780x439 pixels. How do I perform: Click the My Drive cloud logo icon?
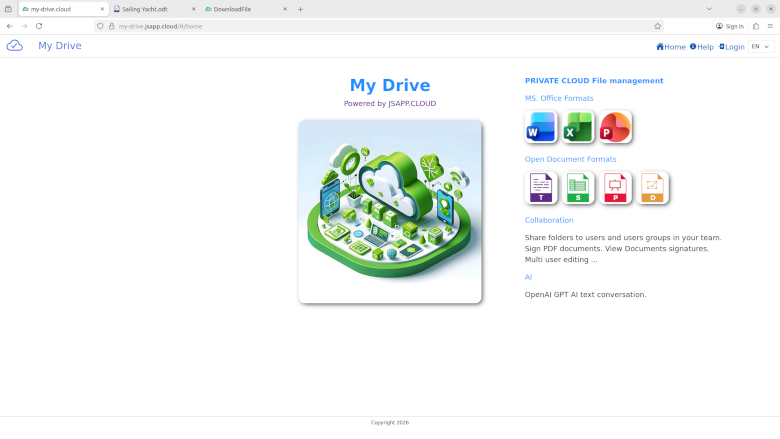click(15, 46)
